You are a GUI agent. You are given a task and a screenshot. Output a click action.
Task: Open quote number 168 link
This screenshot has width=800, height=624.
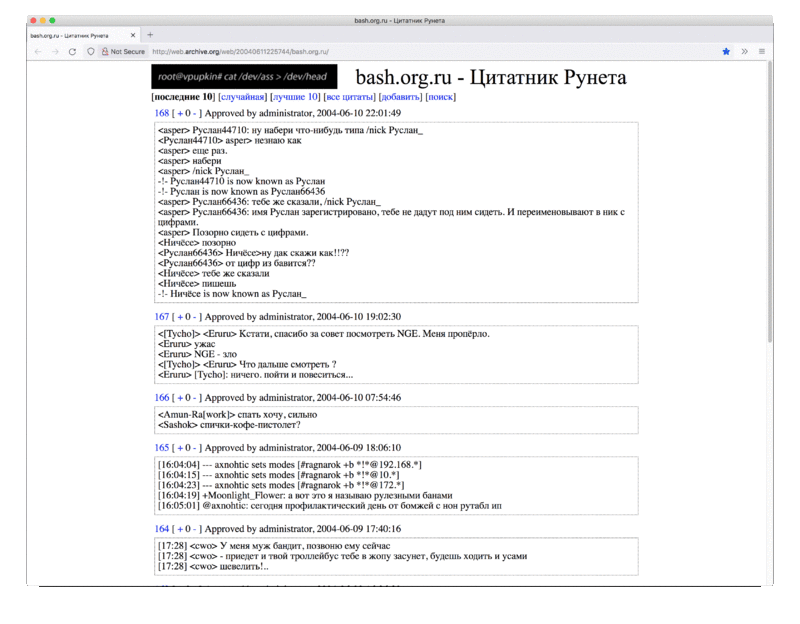pyautogui.click(x=161, y=114)
